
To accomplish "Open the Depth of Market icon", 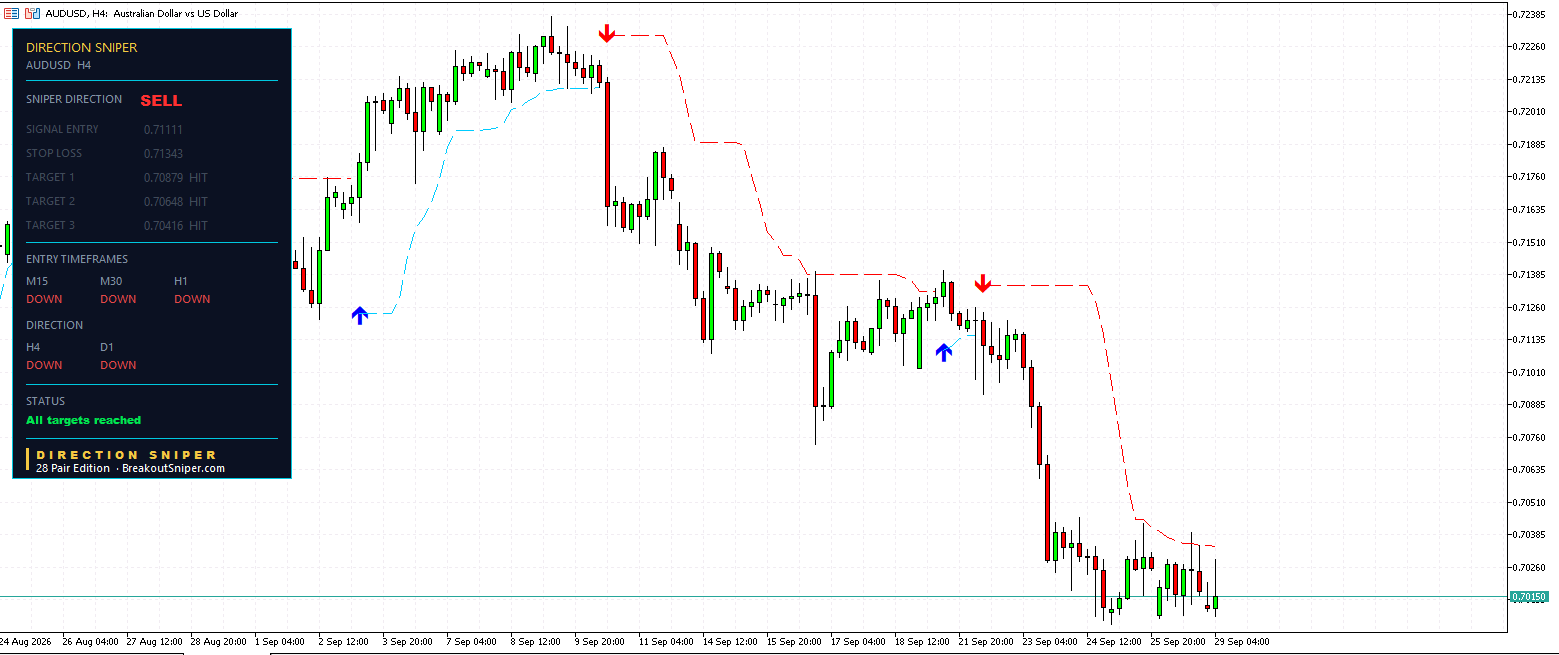I will click(11, 13).
